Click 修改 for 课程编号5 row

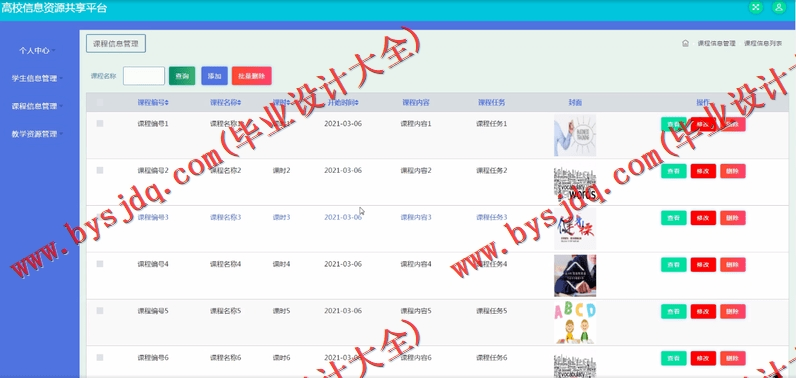pyautogui.click(x=703, y=311)
